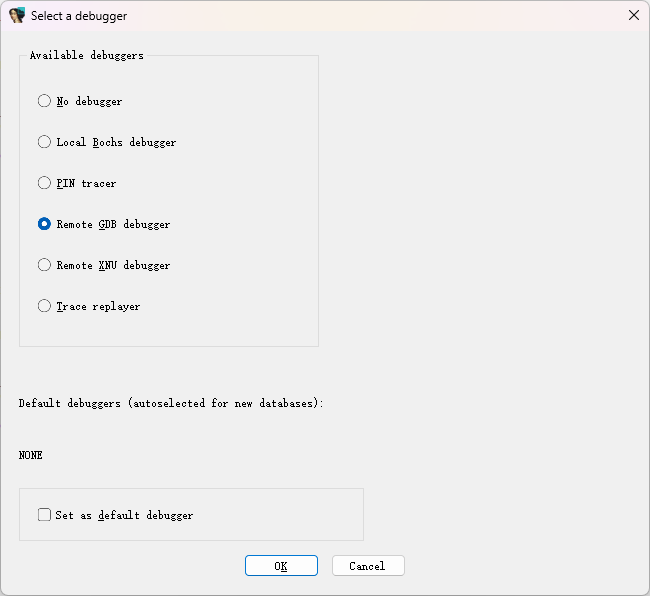Click the "Default debuggers (autoselected...)" label

click(x=171, y=403)
